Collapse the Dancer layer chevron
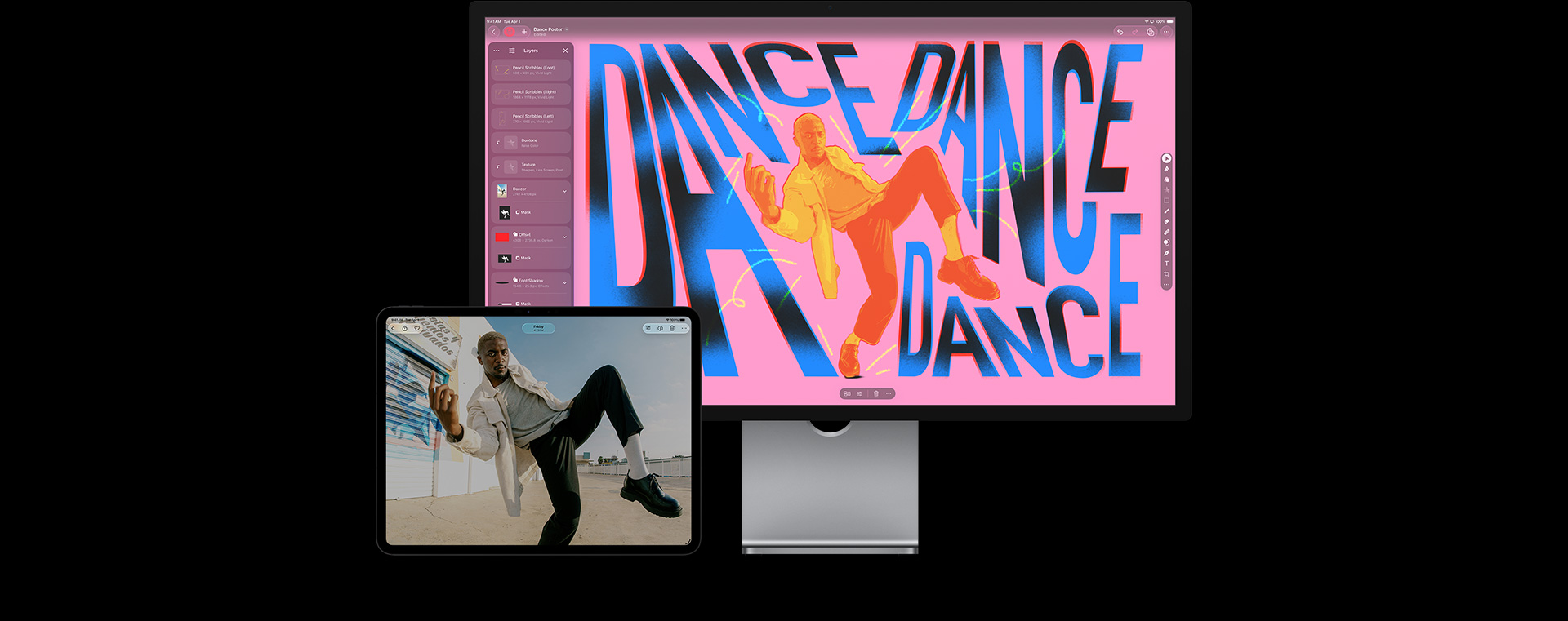The height and width of the screenshot is (621, 1568). point(564,192)
